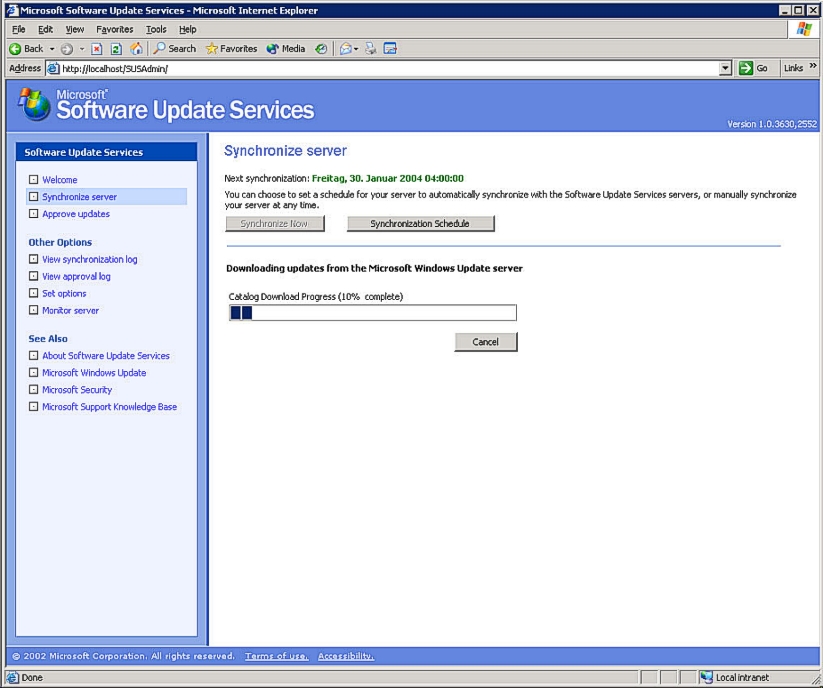The width and height of the screenshot is (823, 688).
Task: Expand the Links toolbar chevron
Action: [813, 66]
